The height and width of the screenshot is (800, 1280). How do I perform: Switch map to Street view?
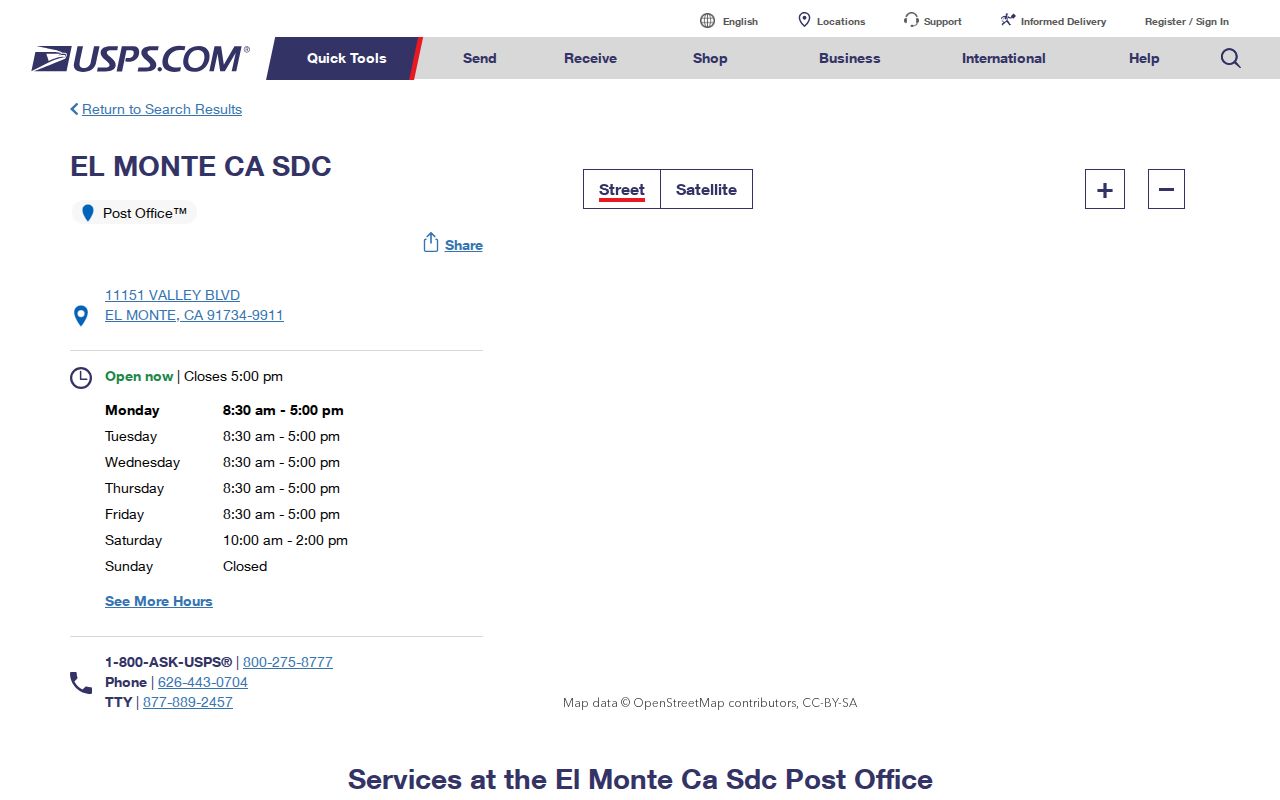(622, 189)
